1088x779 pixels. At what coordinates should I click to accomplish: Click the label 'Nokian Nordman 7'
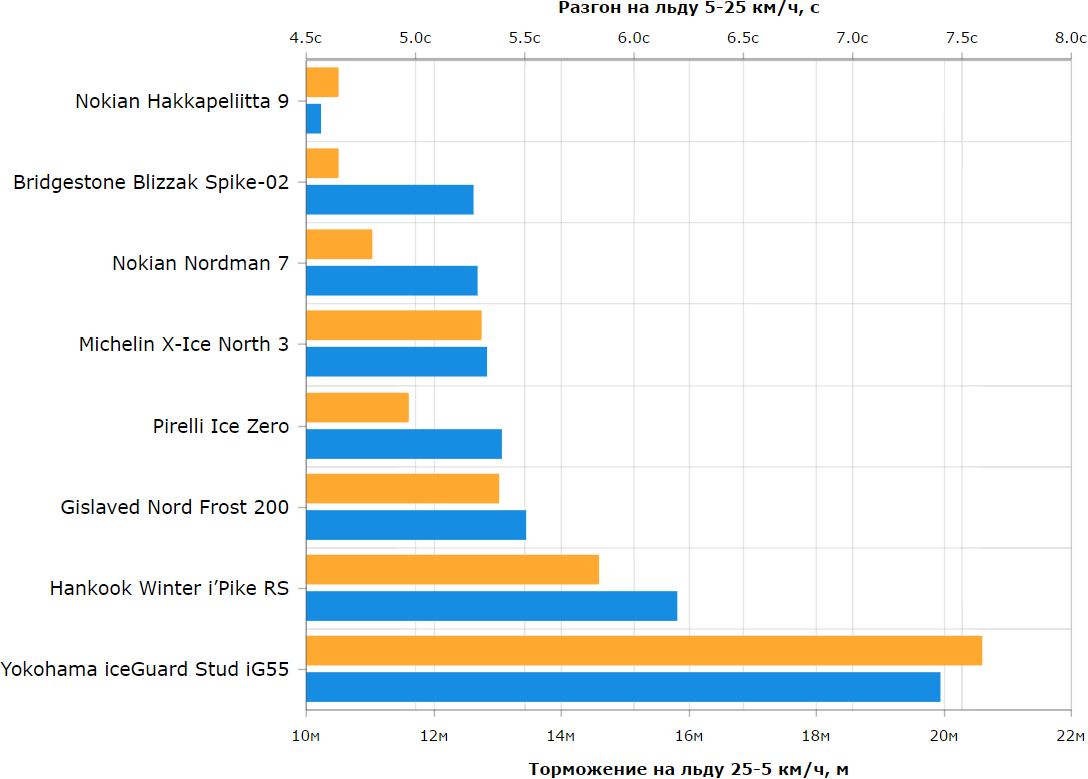201,264
